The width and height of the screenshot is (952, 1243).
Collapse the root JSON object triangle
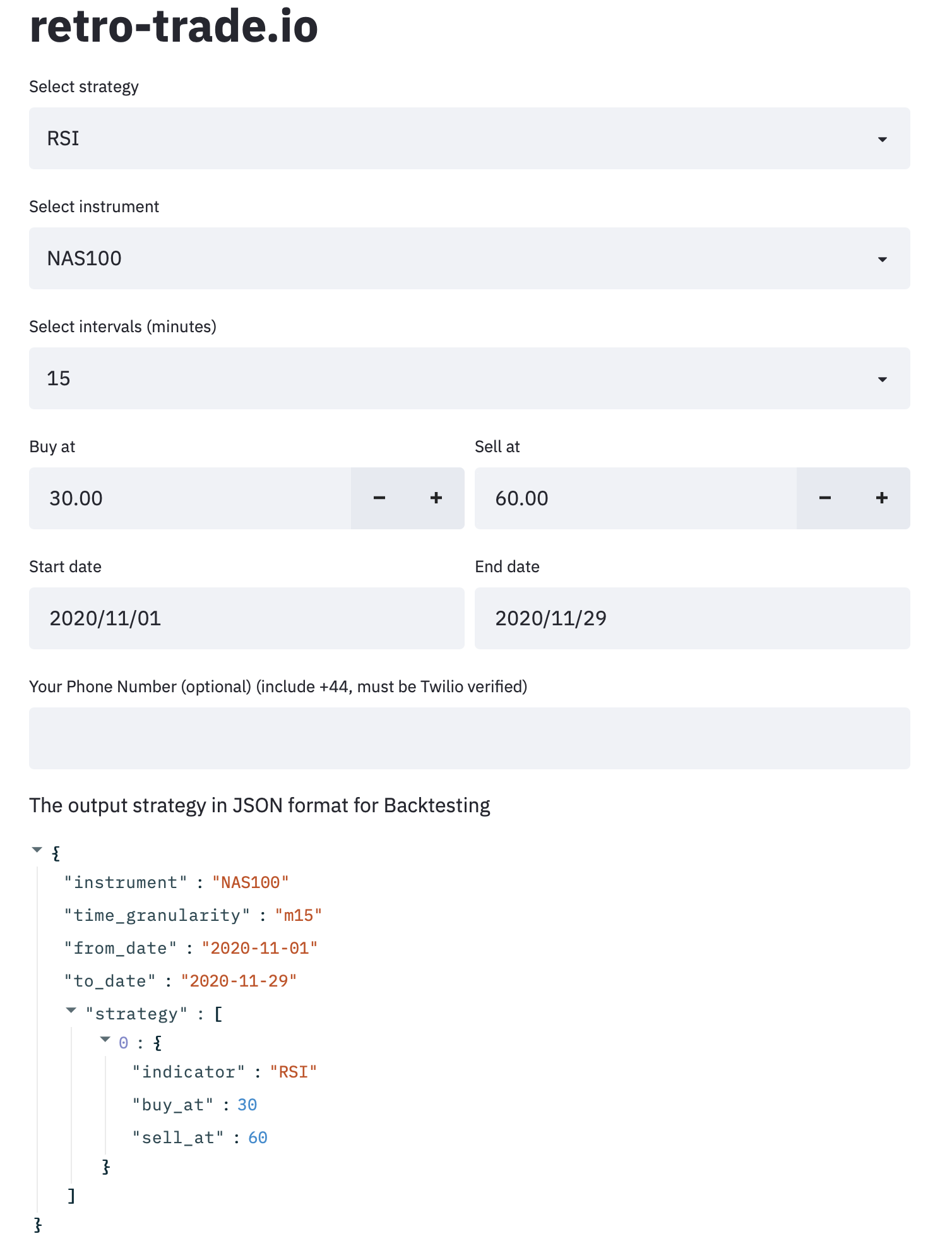pyautogui.click(x=37, y=850)
